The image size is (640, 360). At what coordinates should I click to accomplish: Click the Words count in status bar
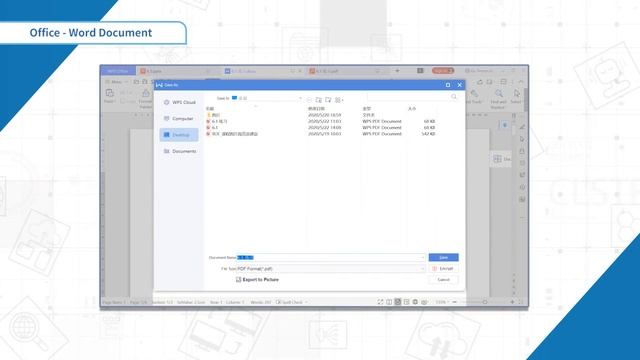(261, 302)
